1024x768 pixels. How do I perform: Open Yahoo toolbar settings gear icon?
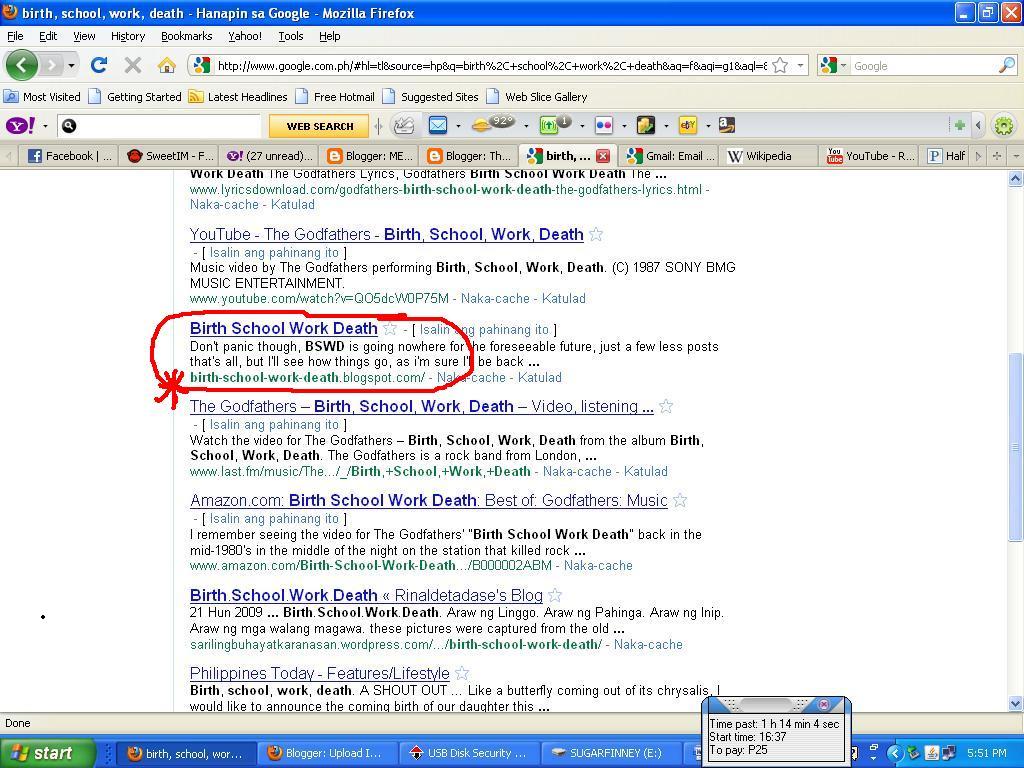tap(1004, 125)
